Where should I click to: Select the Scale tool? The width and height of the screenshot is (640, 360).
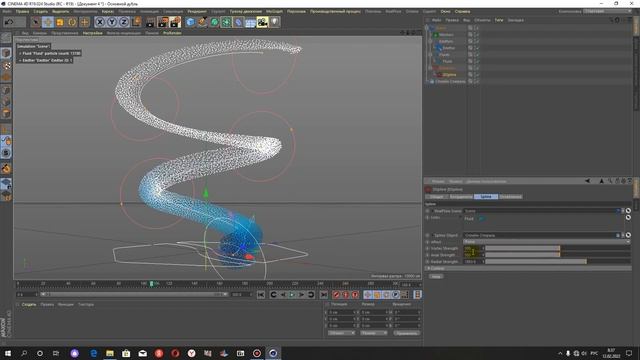point(60,22)
